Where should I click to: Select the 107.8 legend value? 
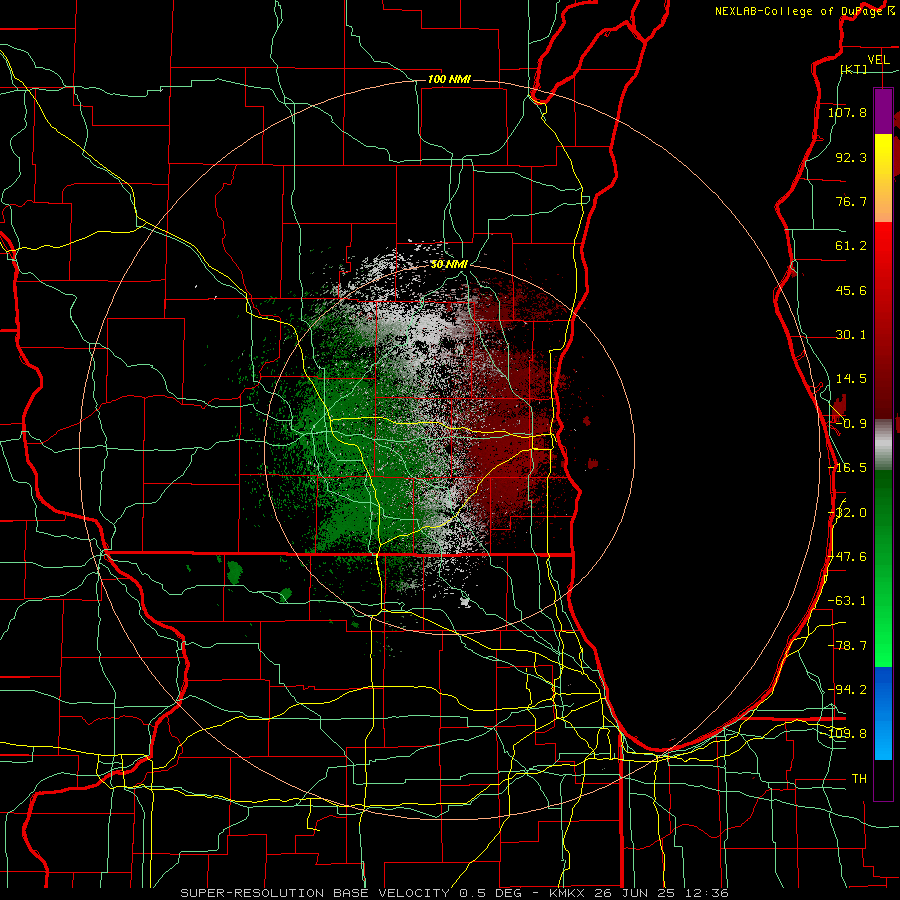[847, 112]
